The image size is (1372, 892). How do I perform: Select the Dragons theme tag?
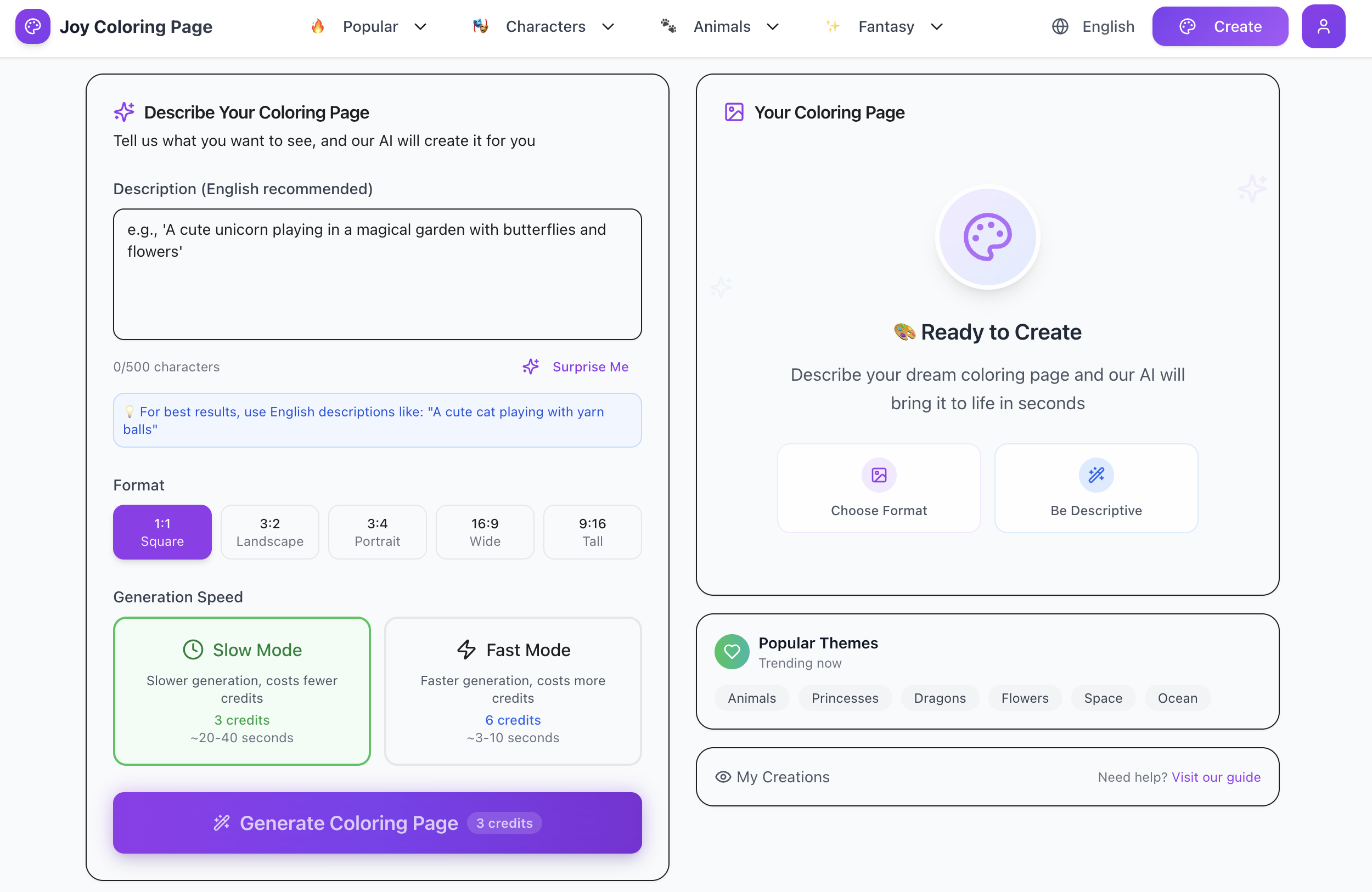pyautogui.click(x=940, y=698)
